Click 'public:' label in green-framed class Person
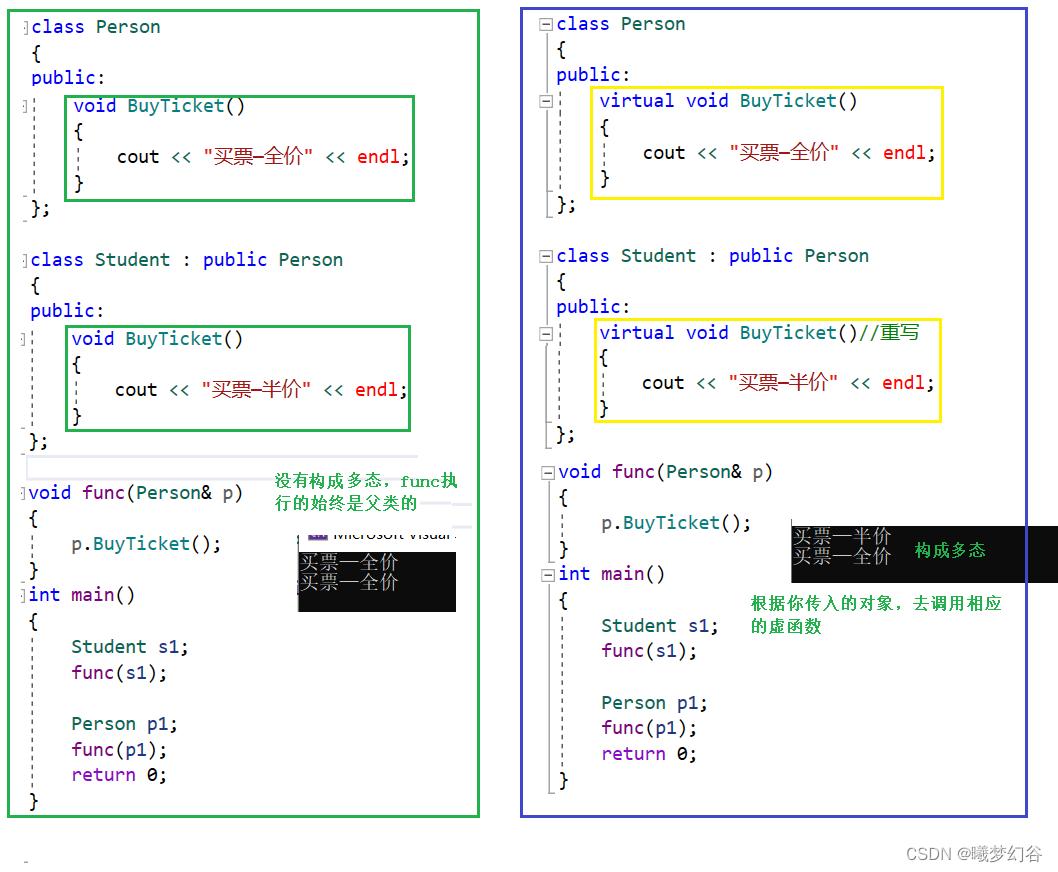The width and height of the screenshot is (1058, 872). pos(67,78)
